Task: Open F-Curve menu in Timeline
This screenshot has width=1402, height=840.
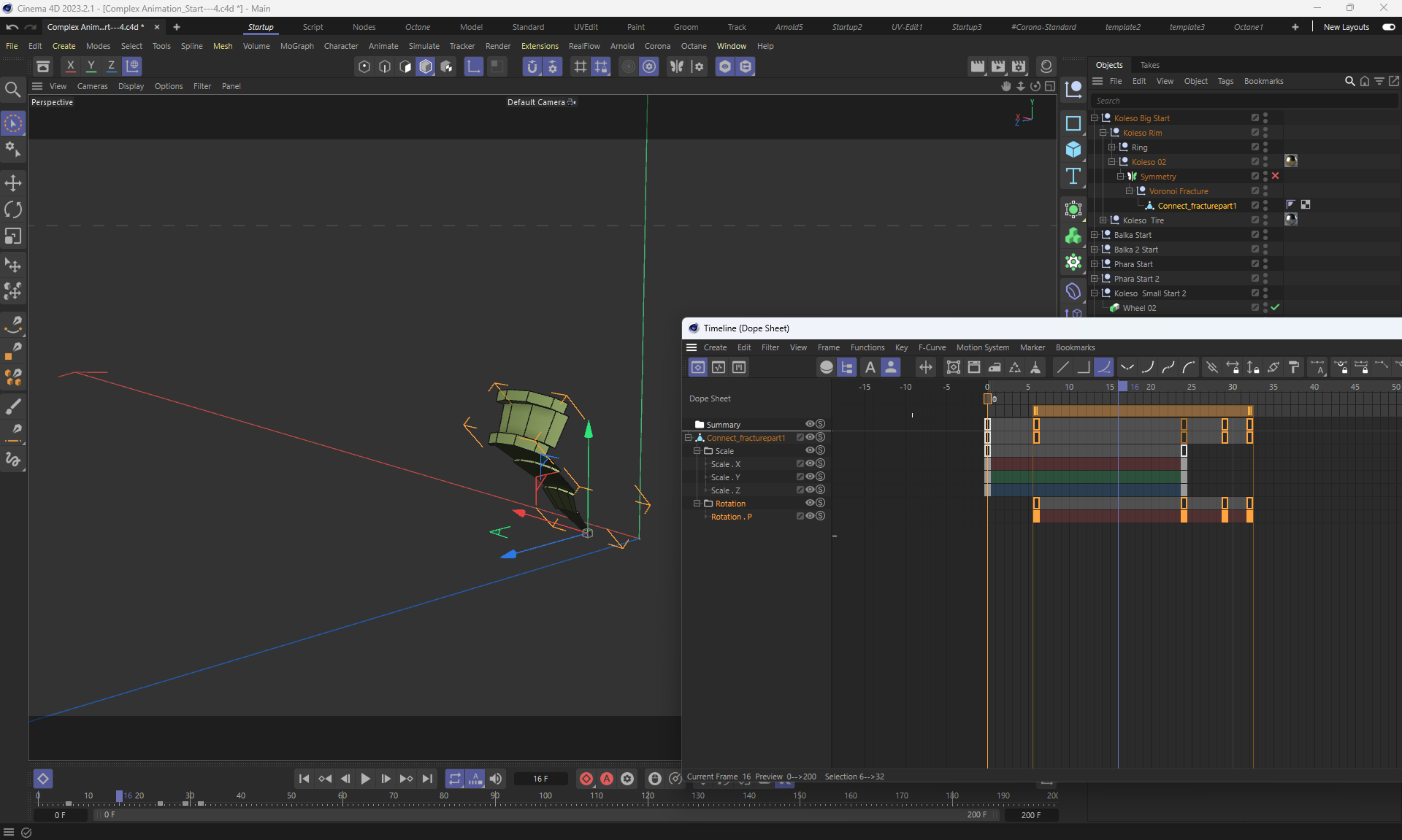Action: coord(931,347)
